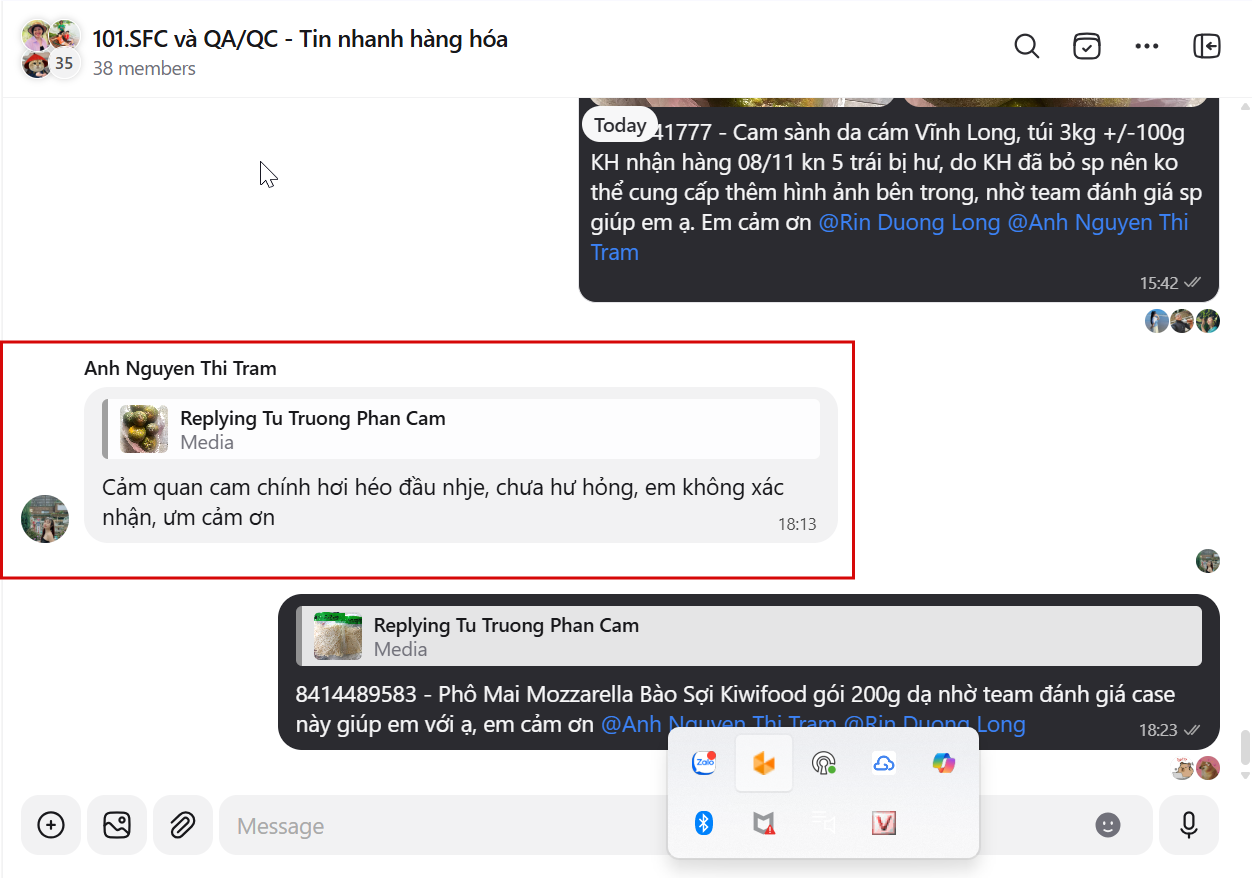Open the Copilot tray icon
This screenshot has width=1252, height=878.
pos(944,764)
